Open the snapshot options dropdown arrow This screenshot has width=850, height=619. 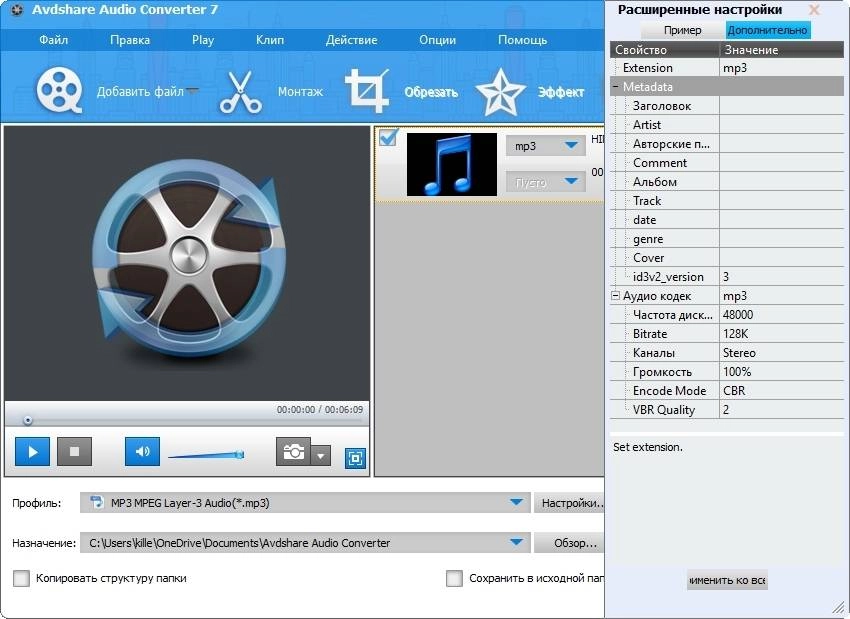click(x=320, y=456)
